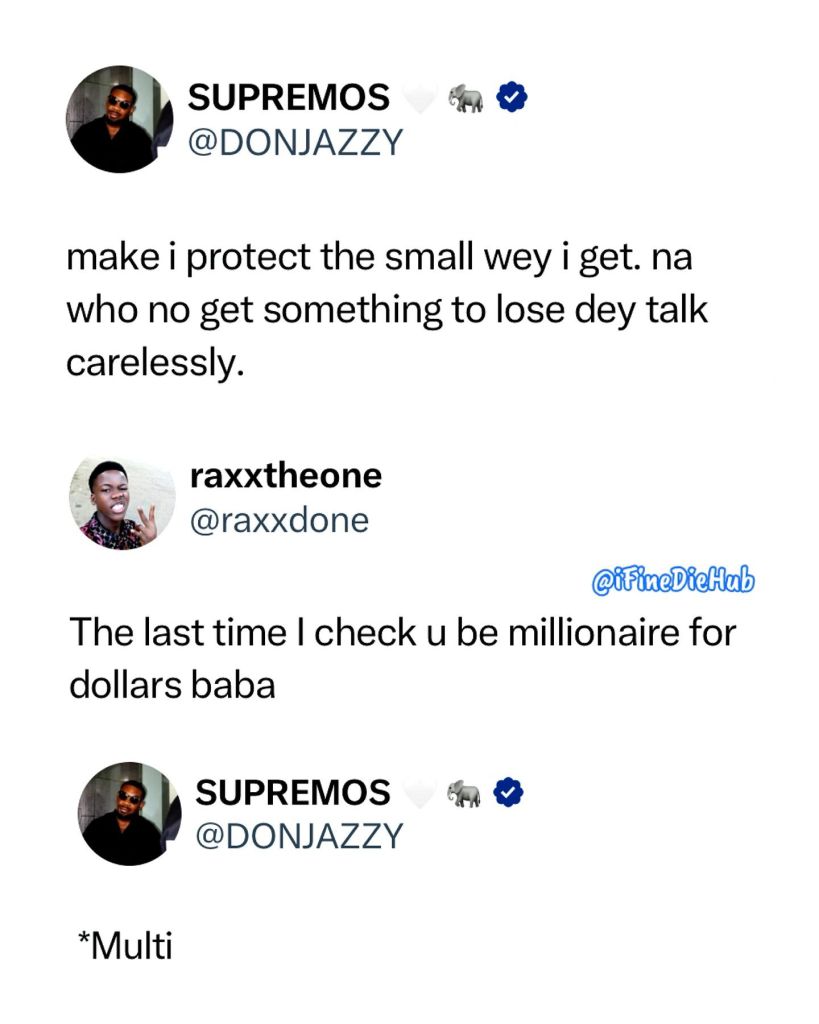This screenshot has height=1024, width=819.
Task: Click the white heart emoji in the first tweet header
Action: coord(417,98)
